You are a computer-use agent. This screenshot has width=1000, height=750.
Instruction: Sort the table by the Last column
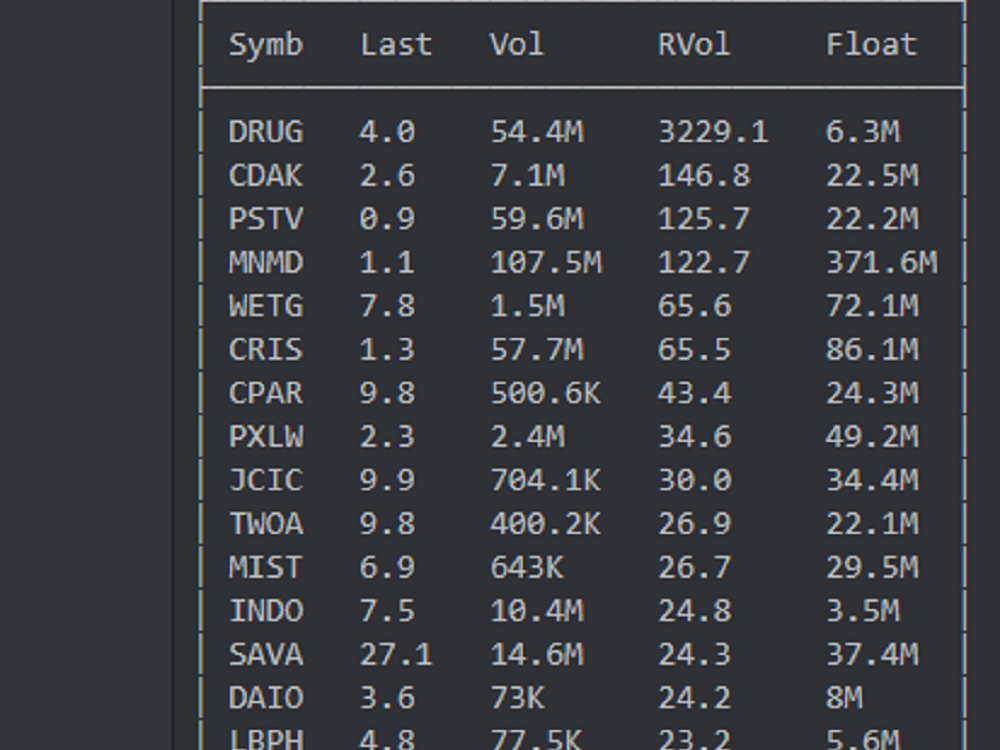tap(396, 44)
